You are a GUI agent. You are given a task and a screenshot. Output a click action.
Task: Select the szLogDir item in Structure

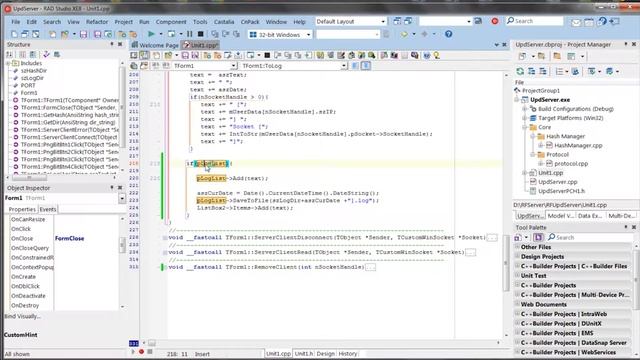(x=32, y=78)
